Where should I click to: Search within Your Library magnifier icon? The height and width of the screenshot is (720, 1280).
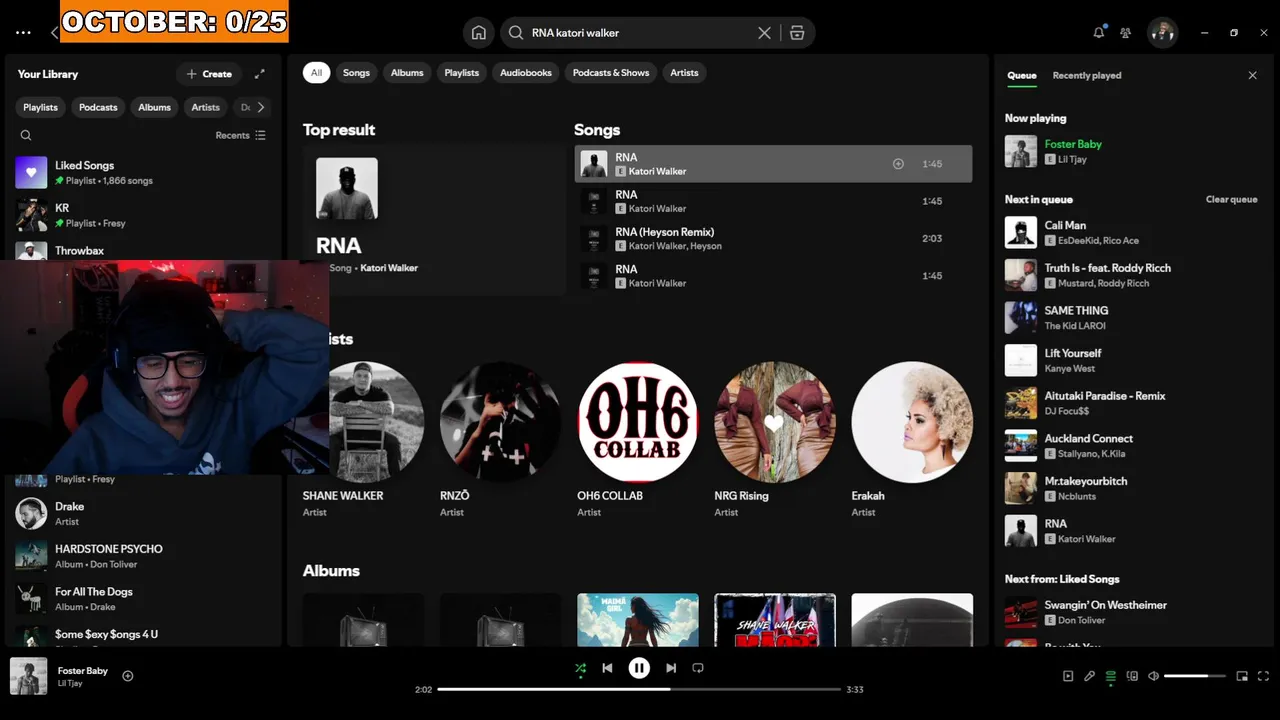click(26, 135)
